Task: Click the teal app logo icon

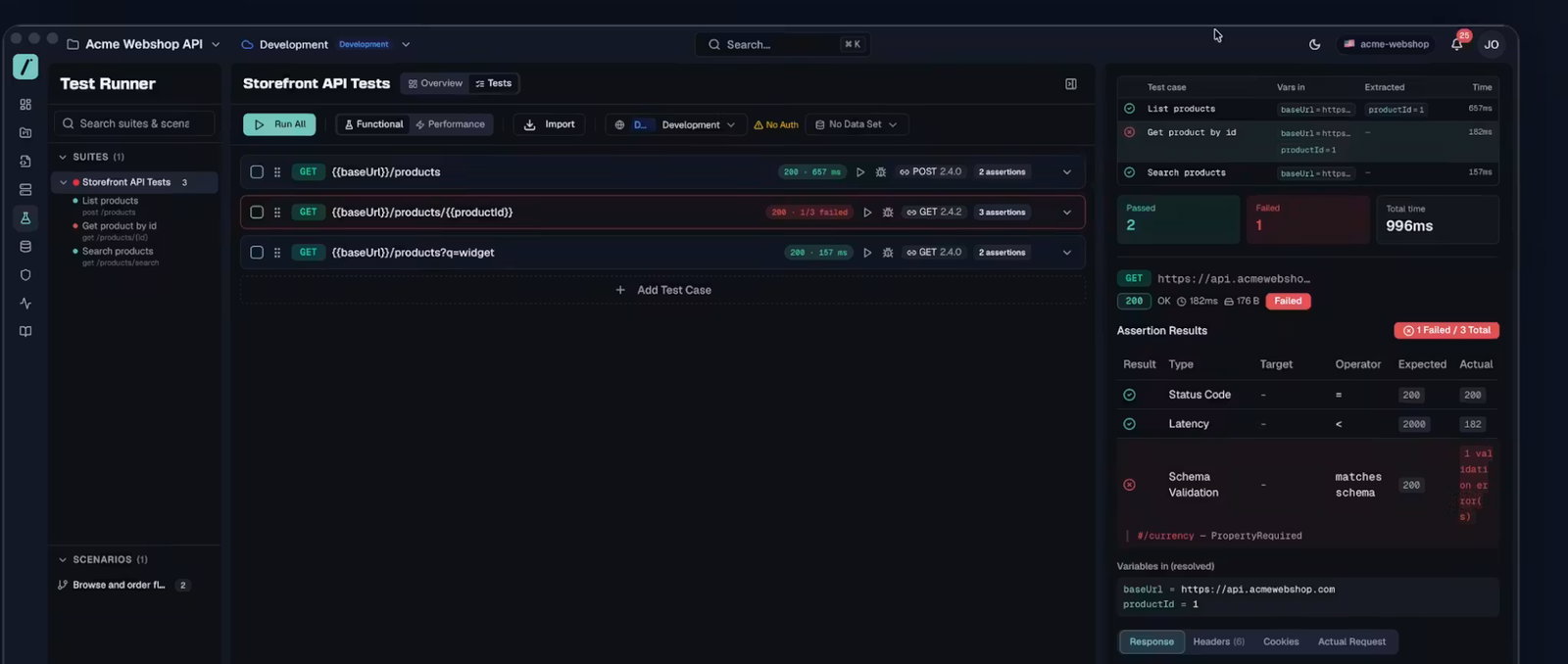Action: pyautogui.click(x=25, y=67)
